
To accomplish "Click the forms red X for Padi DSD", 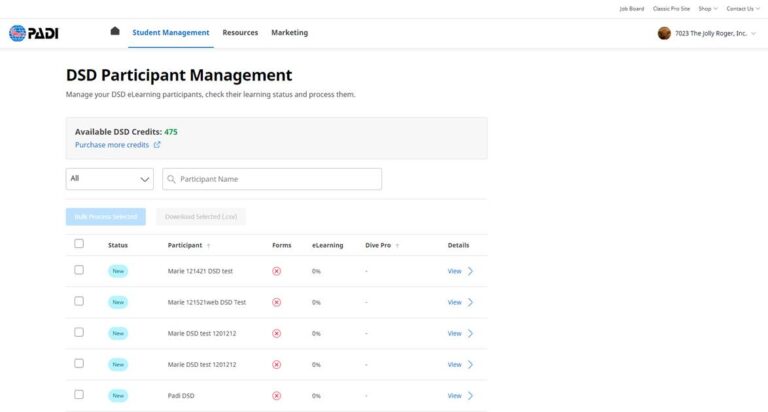I will point(277,396).
